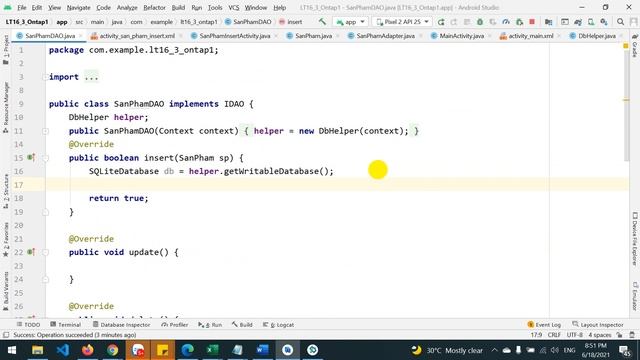Open the Pixel 2 API 25 device dropdown
The image size is (640, 360).
[x=402, y=22]
